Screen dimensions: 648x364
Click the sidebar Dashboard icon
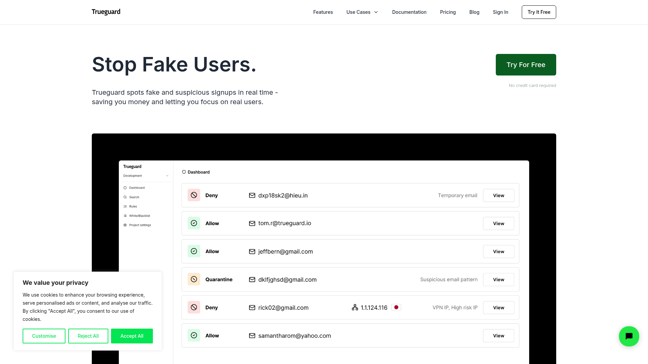tap(125, 188)
